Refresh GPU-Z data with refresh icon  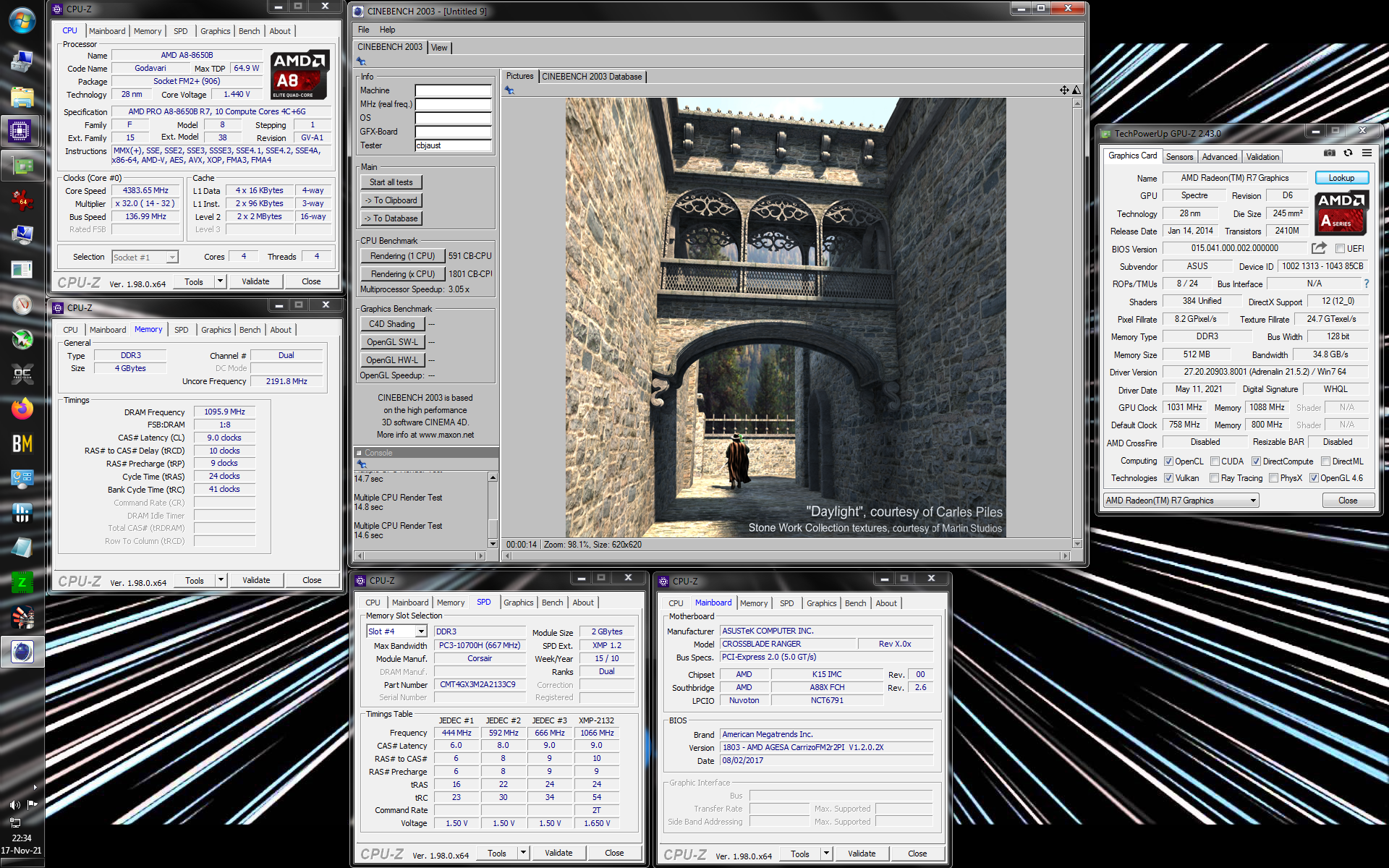(1348, 153)
